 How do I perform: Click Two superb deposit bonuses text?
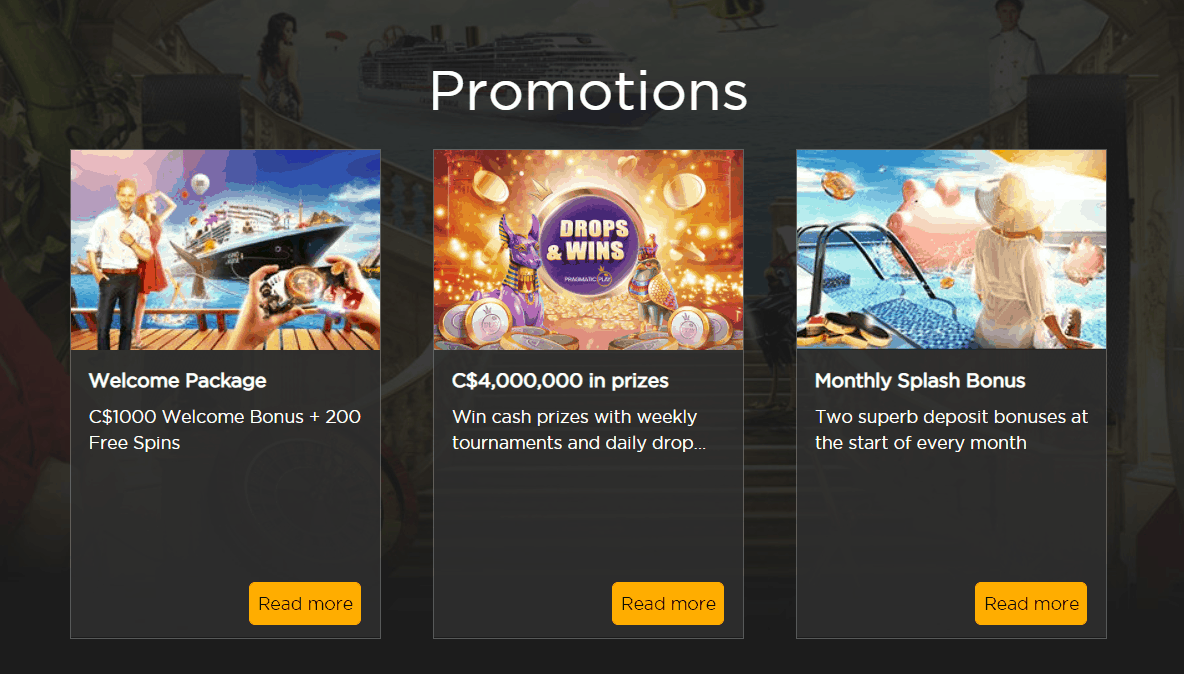click(x=951, y=429)
